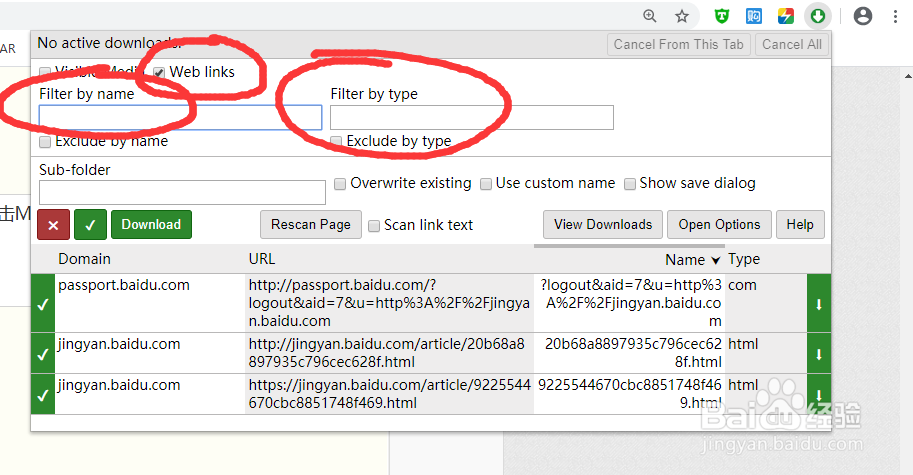Select URL cell http://jingyan.baidu.com/article/20b68a8...
Screen dimensions: 913x475
pos(388,353)
